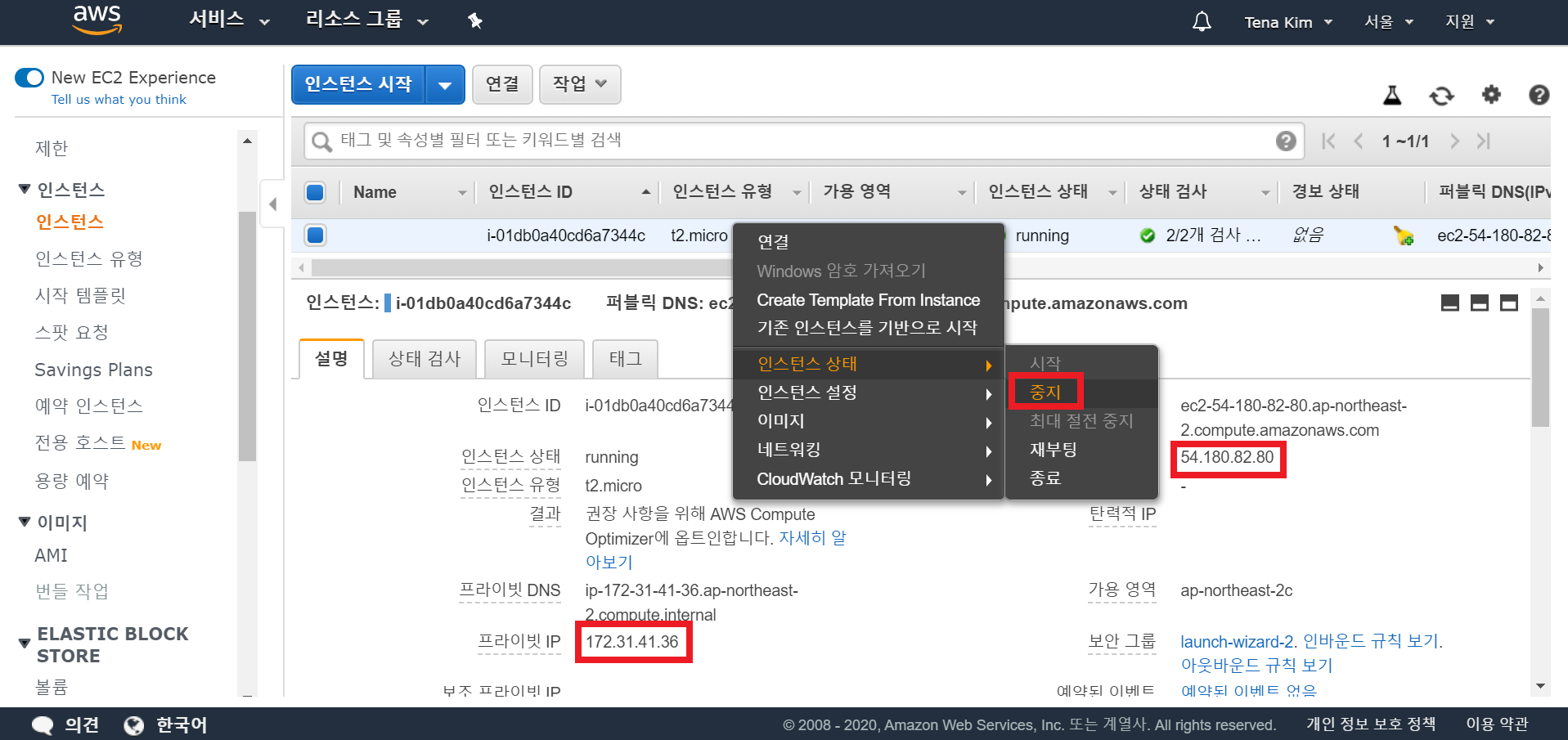This screenshot has height=740, width=1568.
Task: Open the 지원 support dropdown
Action: coord(1469,21)
